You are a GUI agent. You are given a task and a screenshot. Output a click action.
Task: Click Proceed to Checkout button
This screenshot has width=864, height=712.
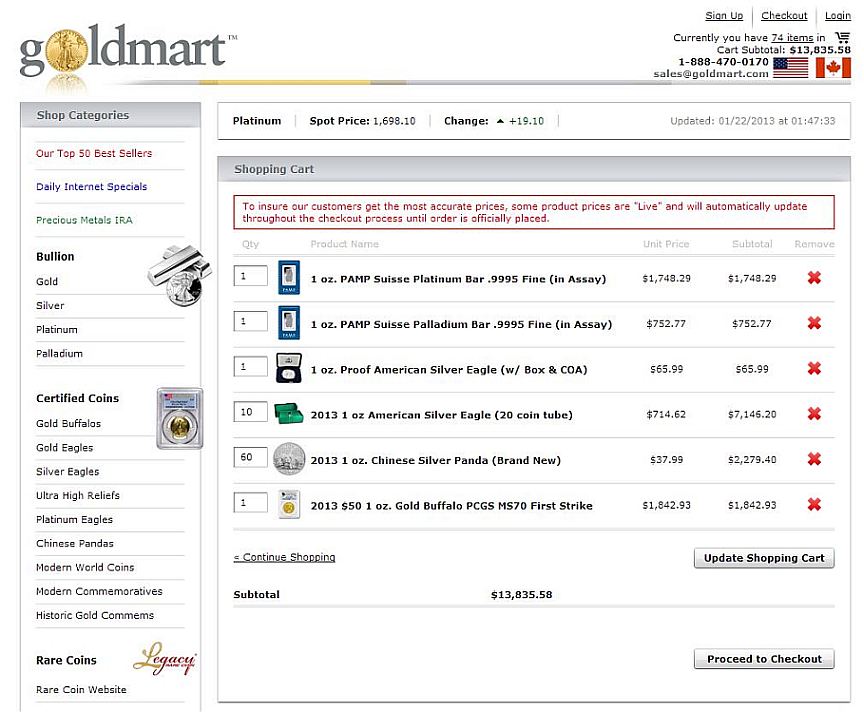tap(764, 659)
